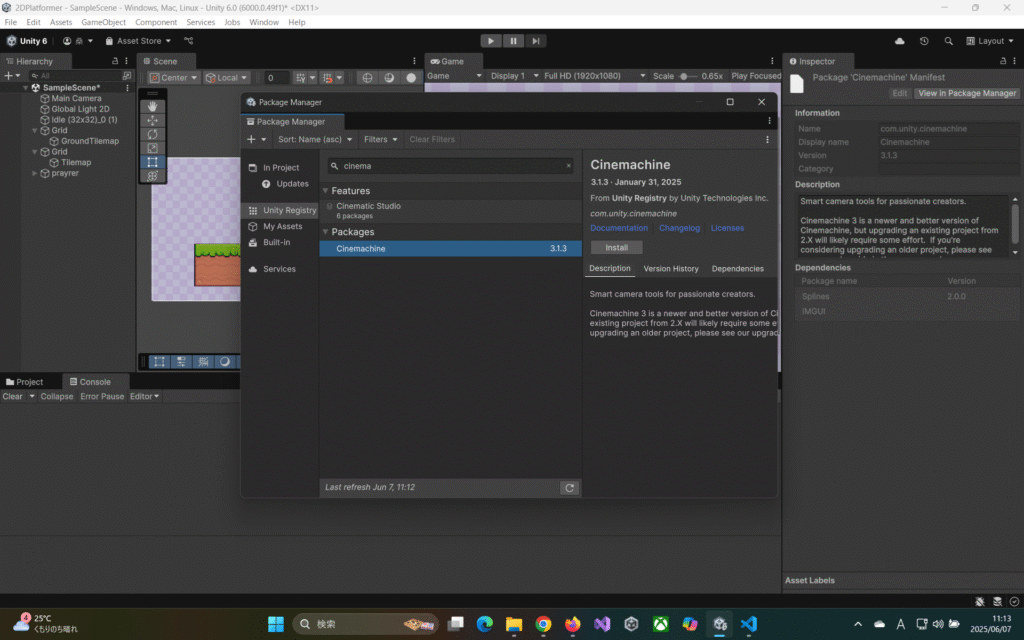
Task: Open the Center pivot mode dropdown
Action: coord(174,78)
